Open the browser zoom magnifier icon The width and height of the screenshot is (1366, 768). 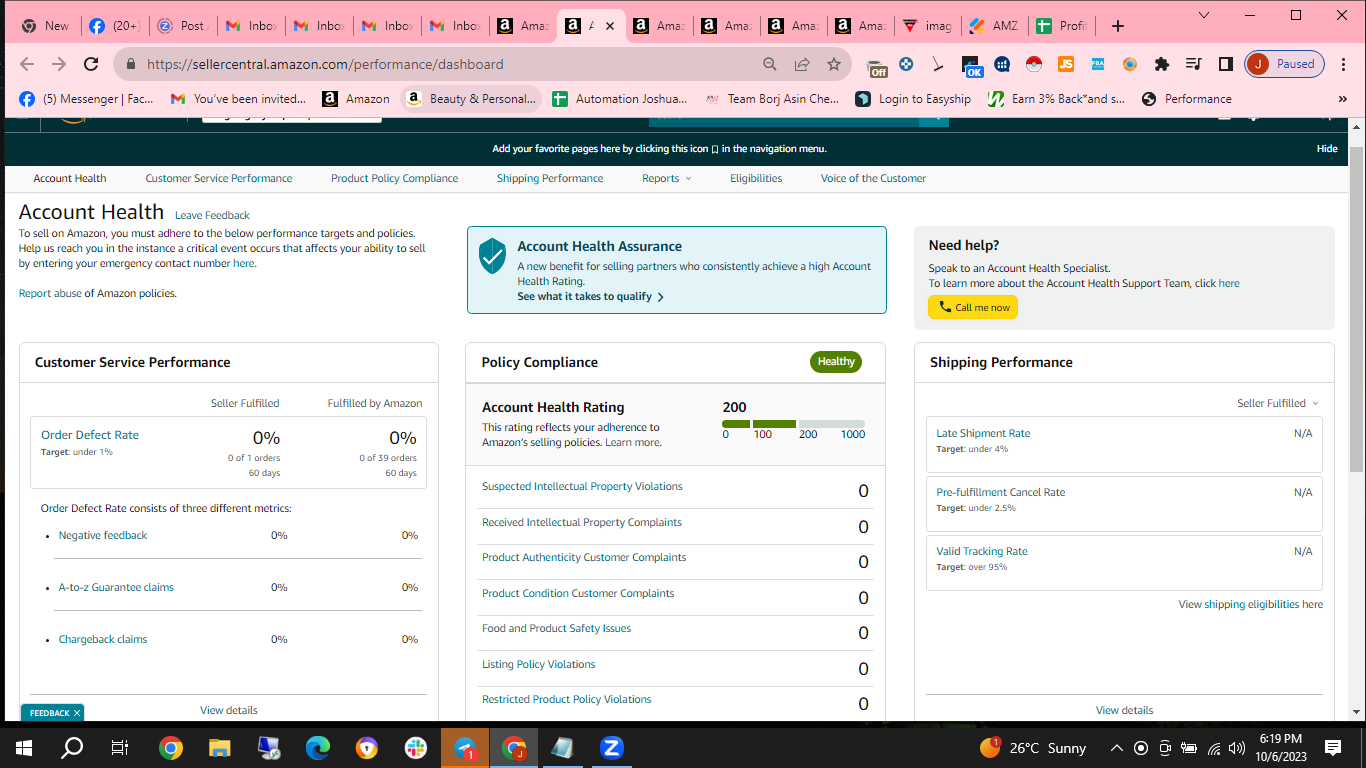click(770, 64)
